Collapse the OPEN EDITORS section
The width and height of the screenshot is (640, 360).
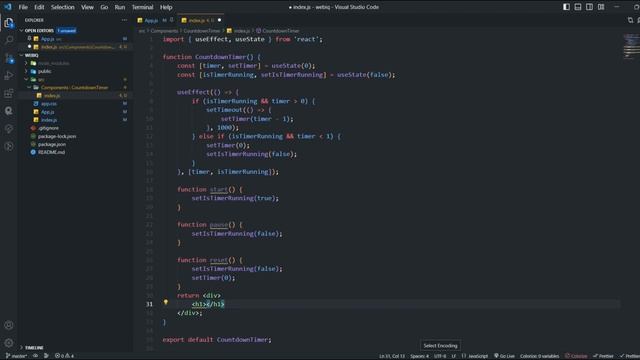39,31
